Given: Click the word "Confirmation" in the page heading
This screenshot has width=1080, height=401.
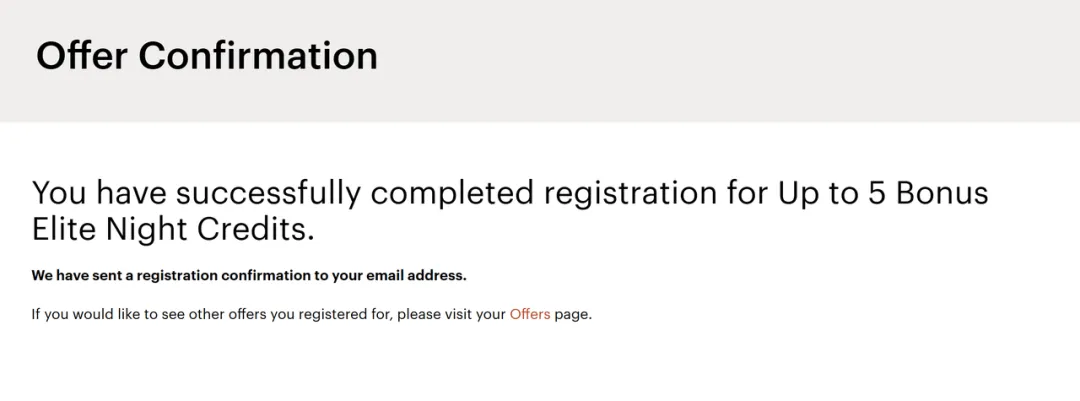Looking at the screenshot, I should click(x=258, y=55).
